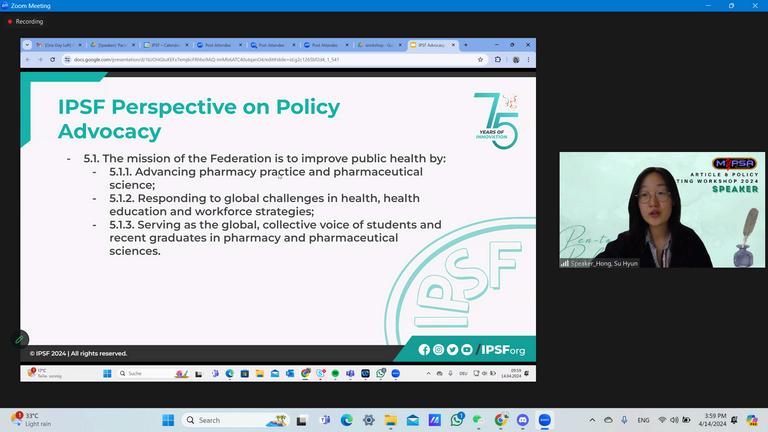The height and width of the screenshot is (432, 768).
Task: Expand the hidden system tray icons
Action: point(592,420)
